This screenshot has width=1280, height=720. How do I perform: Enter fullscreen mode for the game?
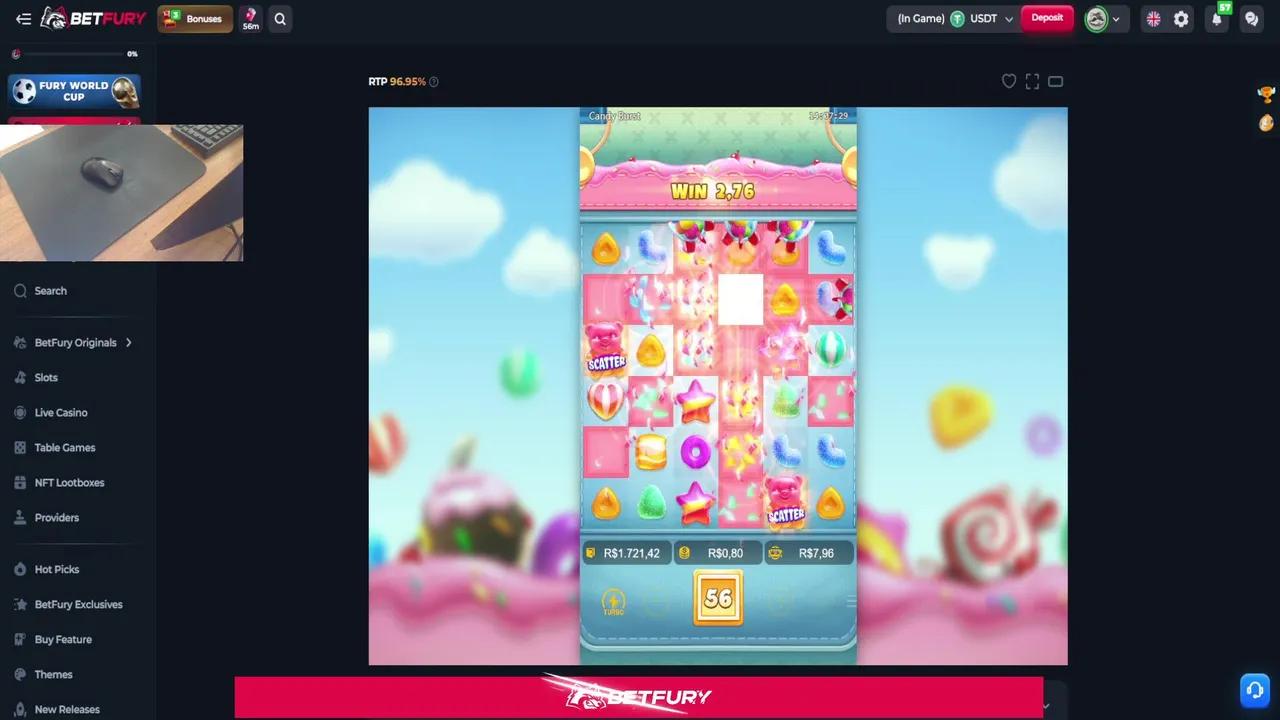[x=1032, y=81]
